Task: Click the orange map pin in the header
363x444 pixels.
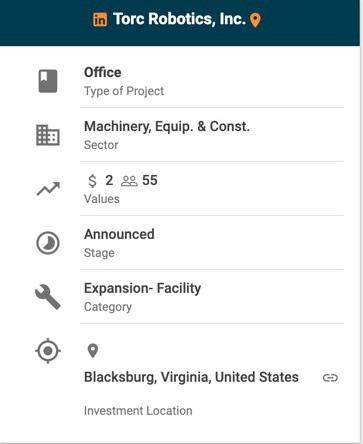Action: 255,20
